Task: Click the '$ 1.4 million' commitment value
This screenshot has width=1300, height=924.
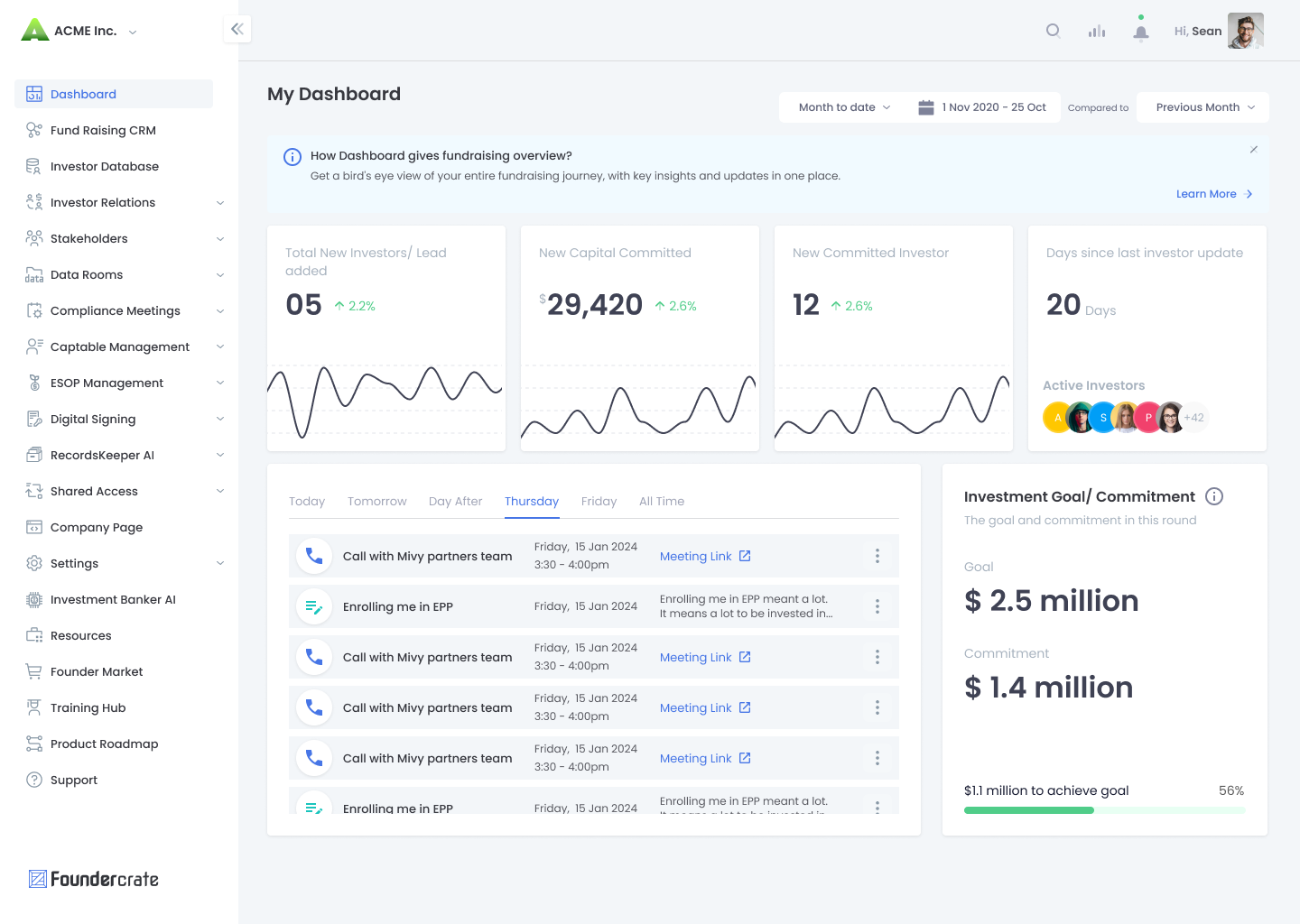Action: coord(1049,688)
